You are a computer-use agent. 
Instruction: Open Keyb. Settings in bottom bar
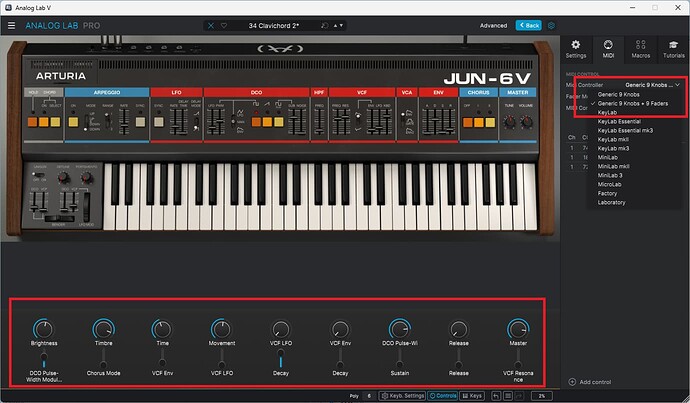point(403,396)
